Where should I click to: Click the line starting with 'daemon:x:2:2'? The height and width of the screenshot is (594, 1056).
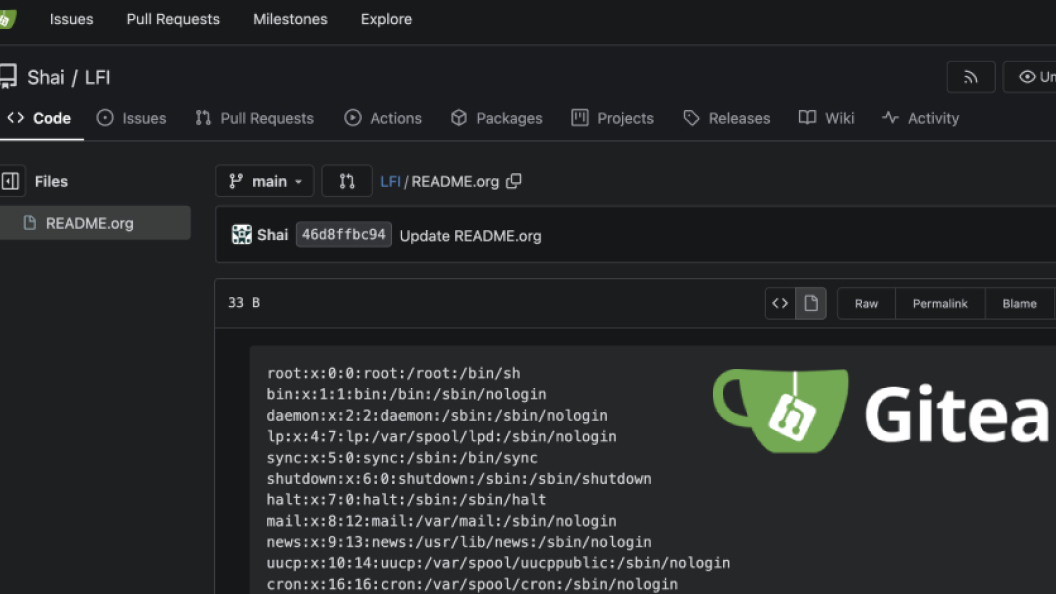click(x=437, y=416)
